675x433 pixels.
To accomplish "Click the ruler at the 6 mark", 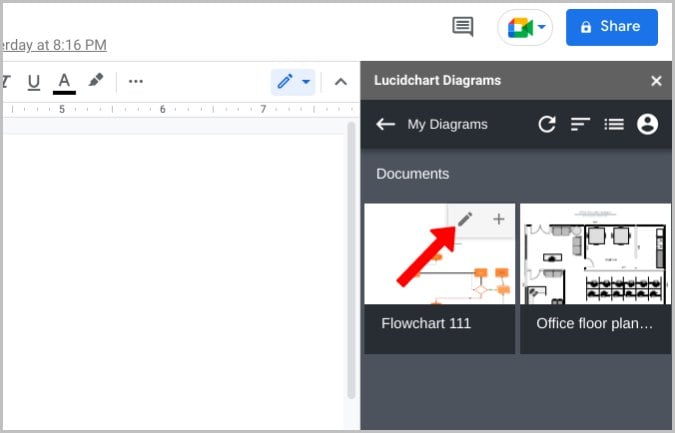I will tap(162, 109).
